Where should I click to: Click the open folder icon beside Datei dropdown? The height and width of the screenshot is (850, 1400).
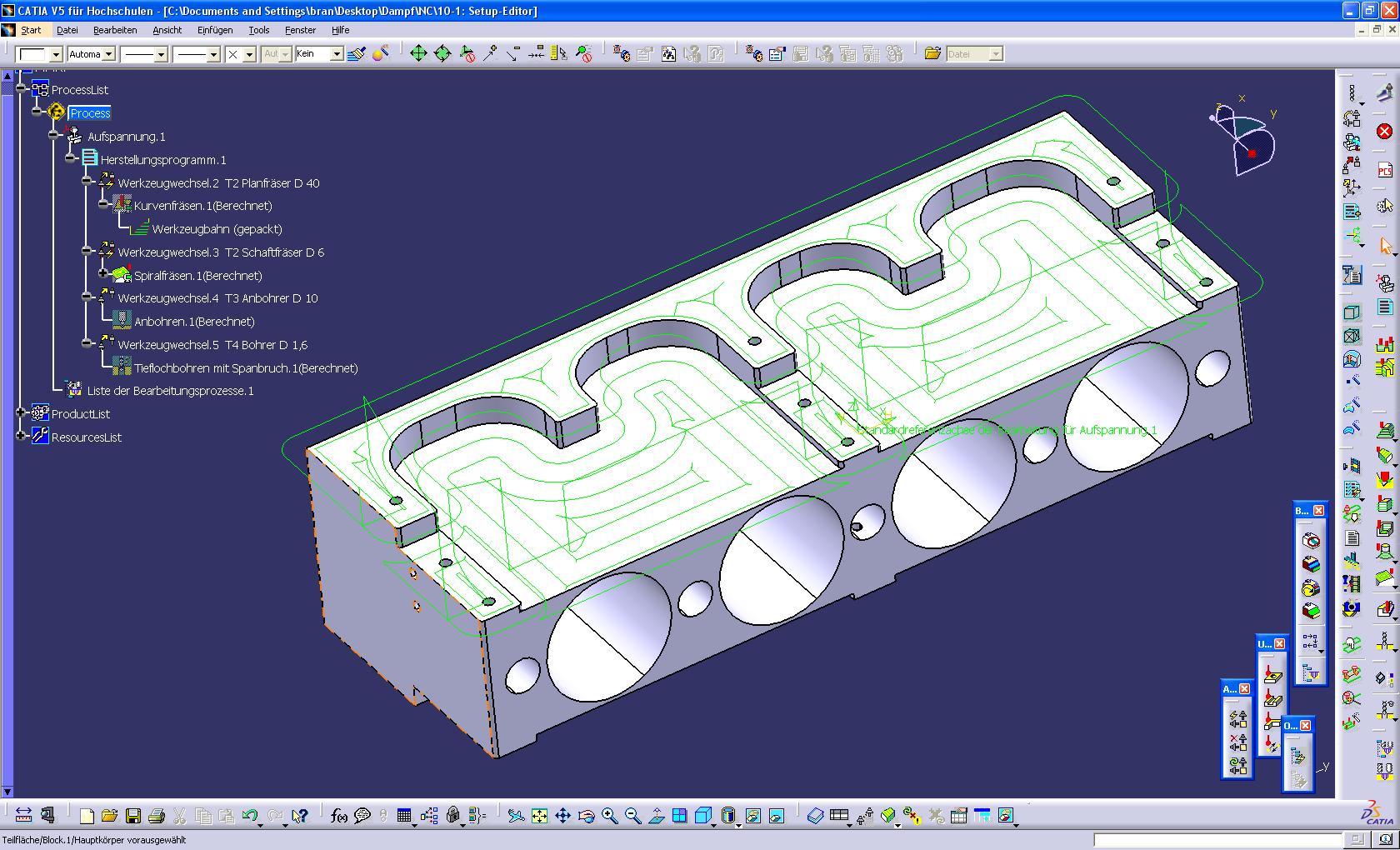(932, 53)
